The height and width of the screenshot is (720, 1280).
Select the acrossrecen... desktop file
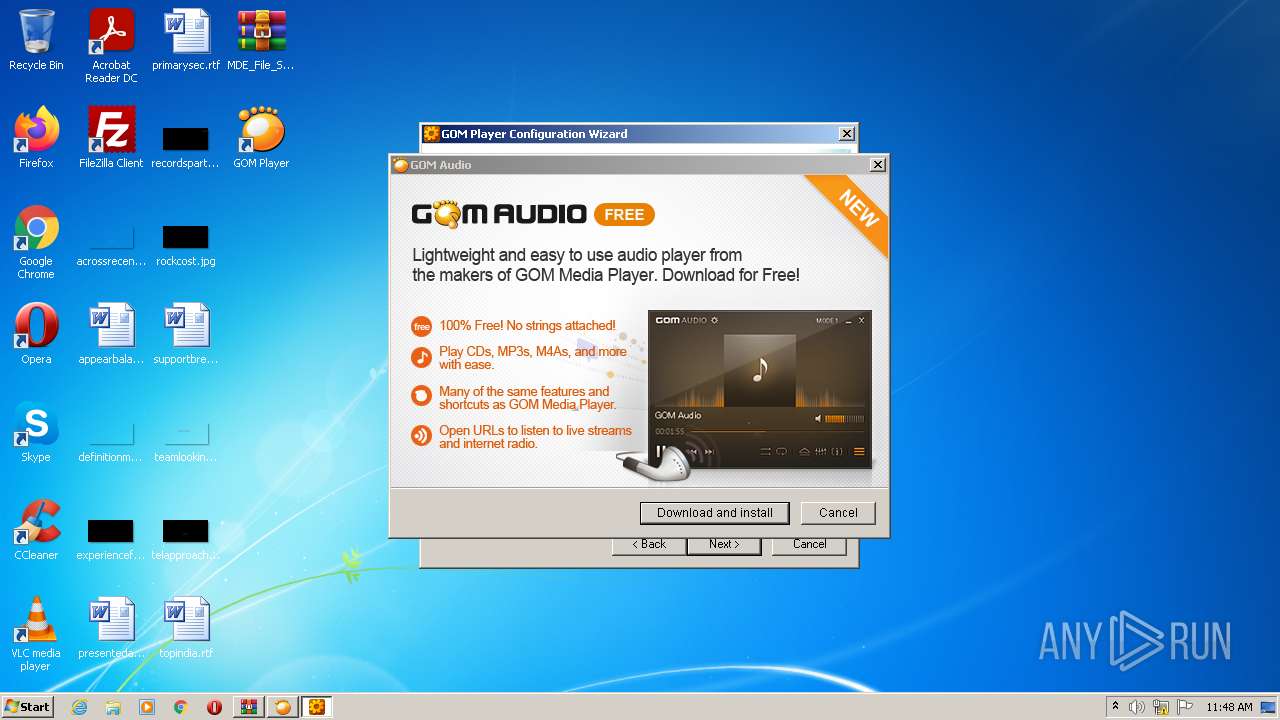coord(111,245)
